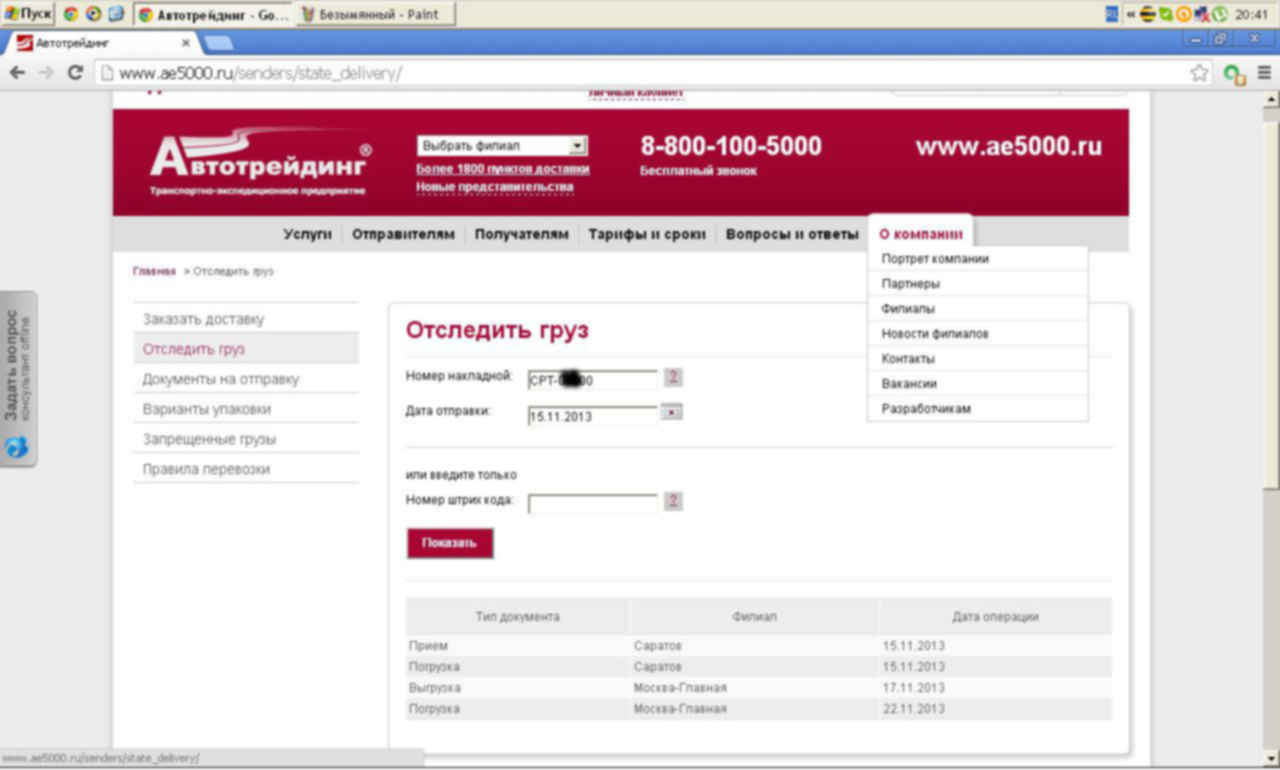Click the Номер штрих кода input field
This screenshot has height=770, width=1280.
(592, 504)
